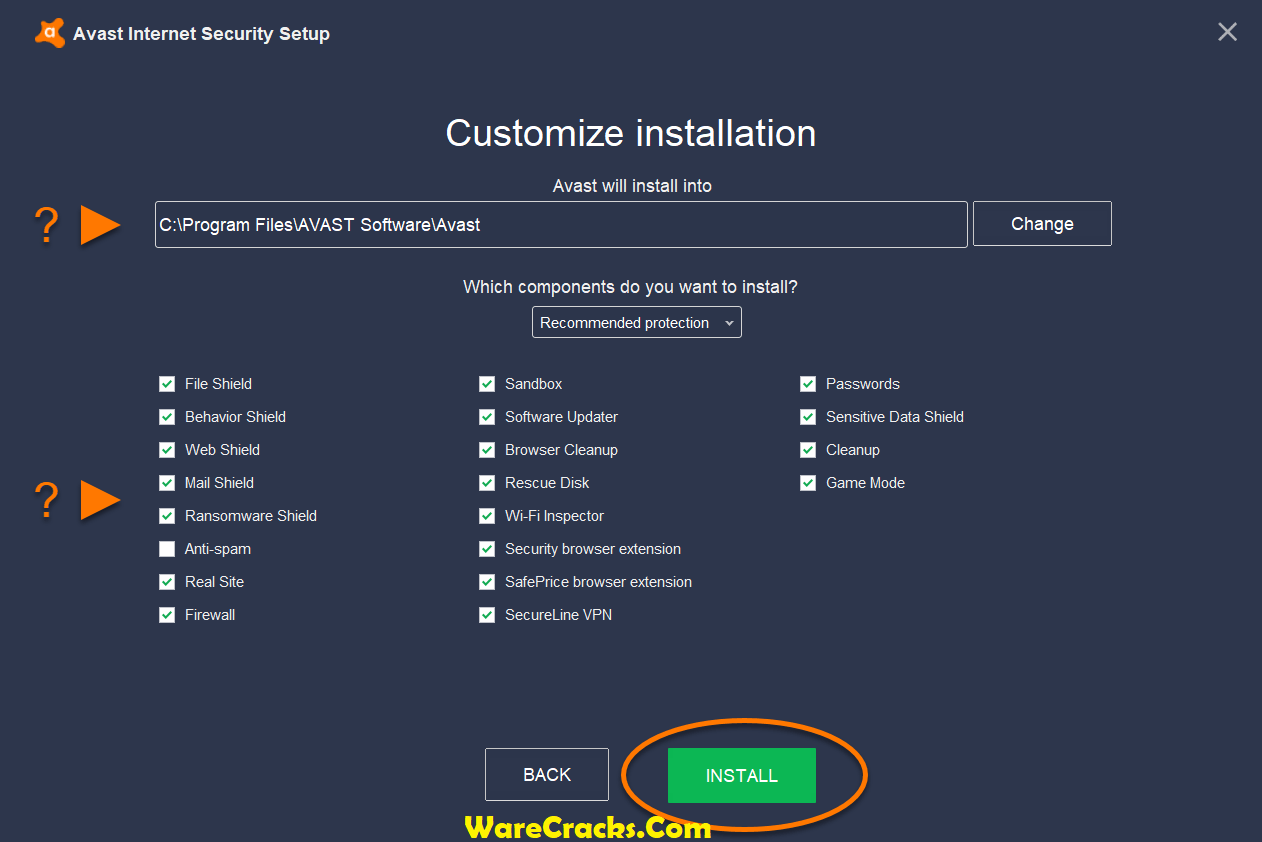The height and width of the screenshot is (842, 1262).
Task: Uncheck File Shield checkbox
Action: pos(167,384)
